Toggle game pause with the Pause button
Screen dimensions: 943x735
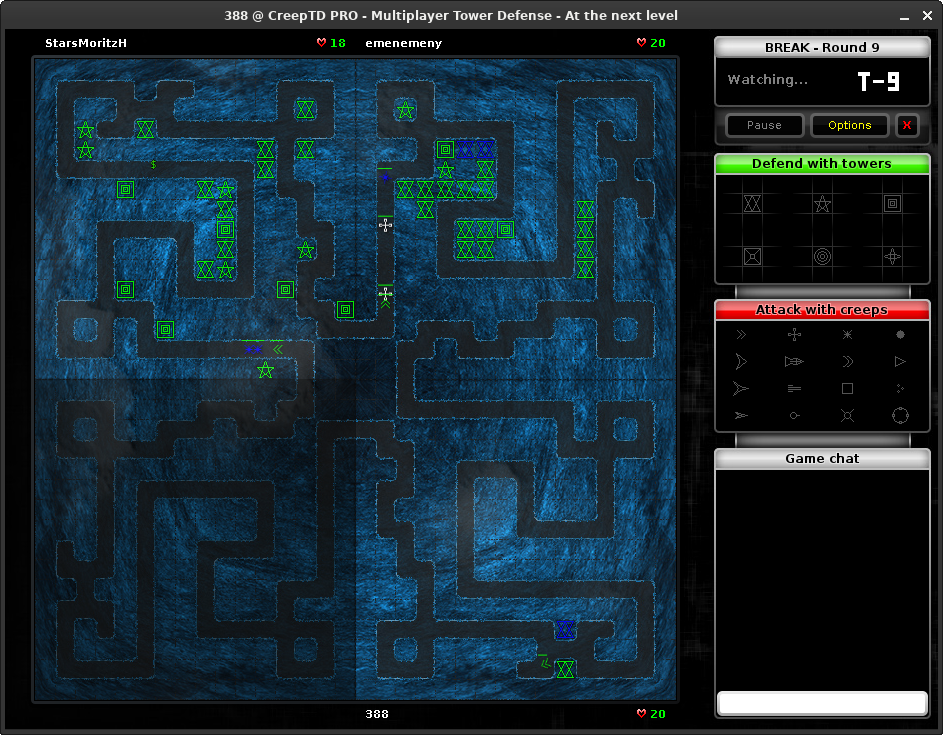tap(764, 125)
